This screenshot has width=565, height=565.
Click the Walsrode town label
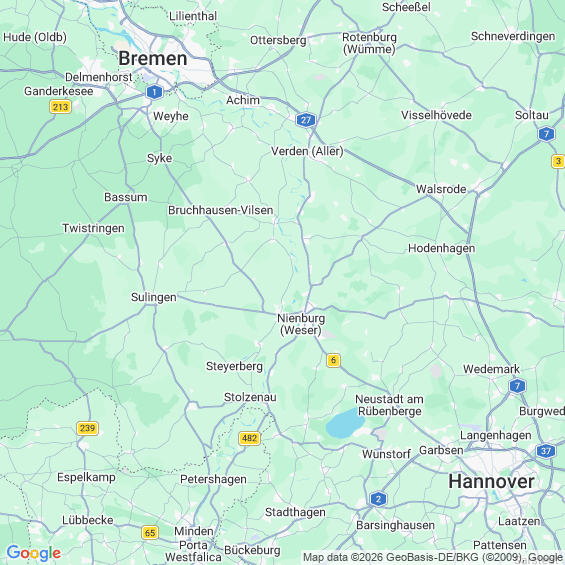(441, 189)
